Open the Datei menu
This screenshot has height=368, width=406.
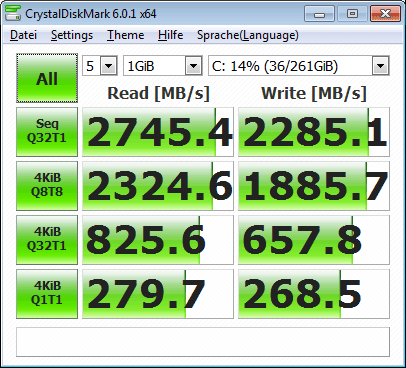click(23, 35)
